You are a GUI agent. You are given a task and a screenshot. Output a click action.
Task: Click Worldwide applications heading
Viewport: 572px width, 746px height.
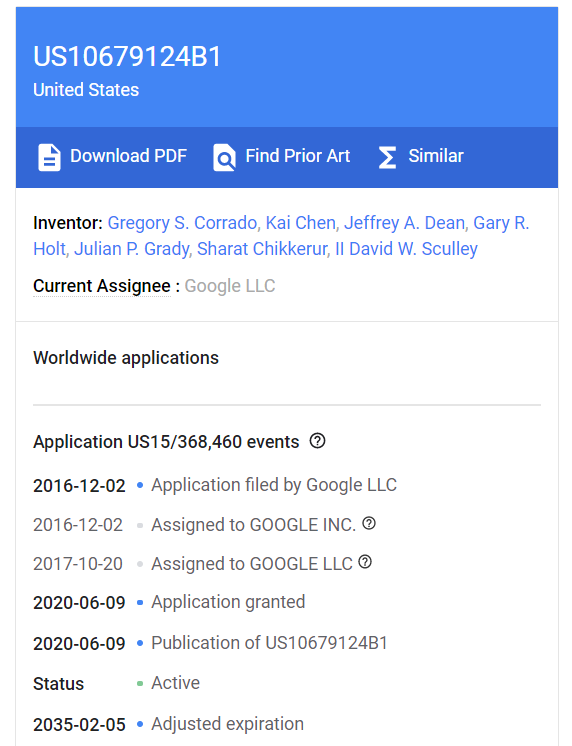tap(126, 358)
